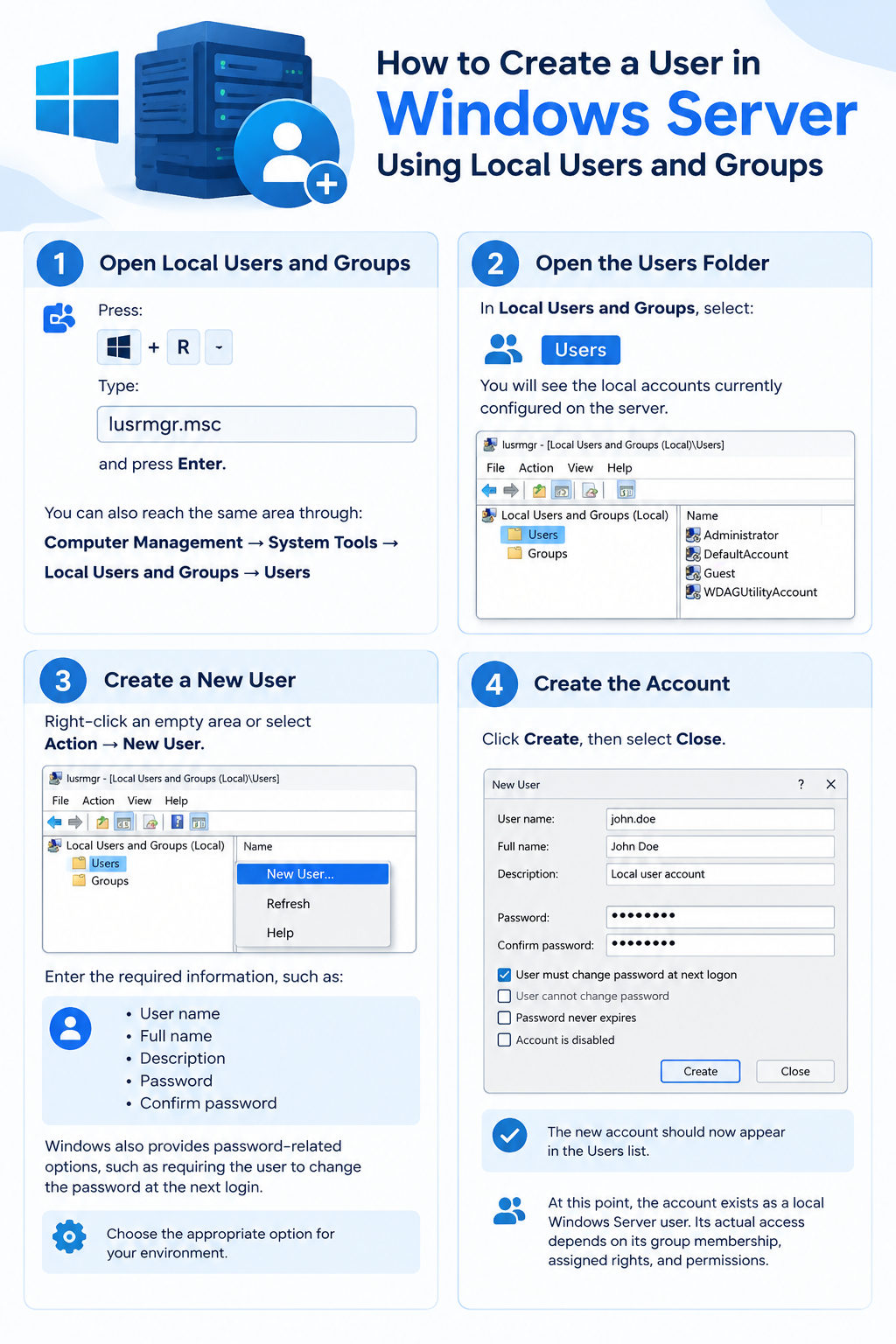Screen dimensions: 896x1344
Task: Click Name column header in step 3 list
Action: point(258,846)
